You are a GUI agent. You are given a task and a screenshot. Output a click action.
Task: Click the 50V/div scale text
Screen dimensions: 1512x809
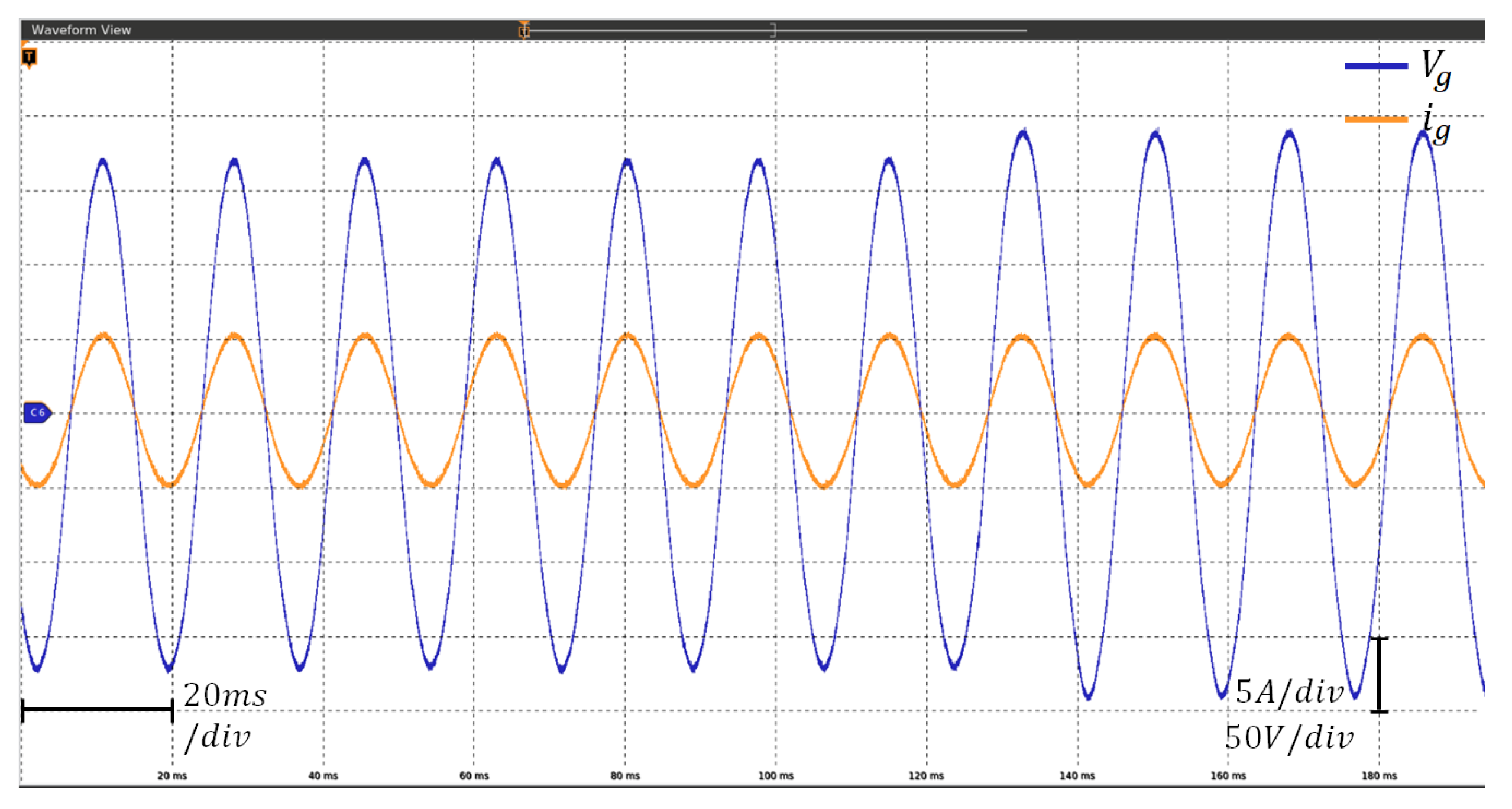click(x=1288, y=737)
